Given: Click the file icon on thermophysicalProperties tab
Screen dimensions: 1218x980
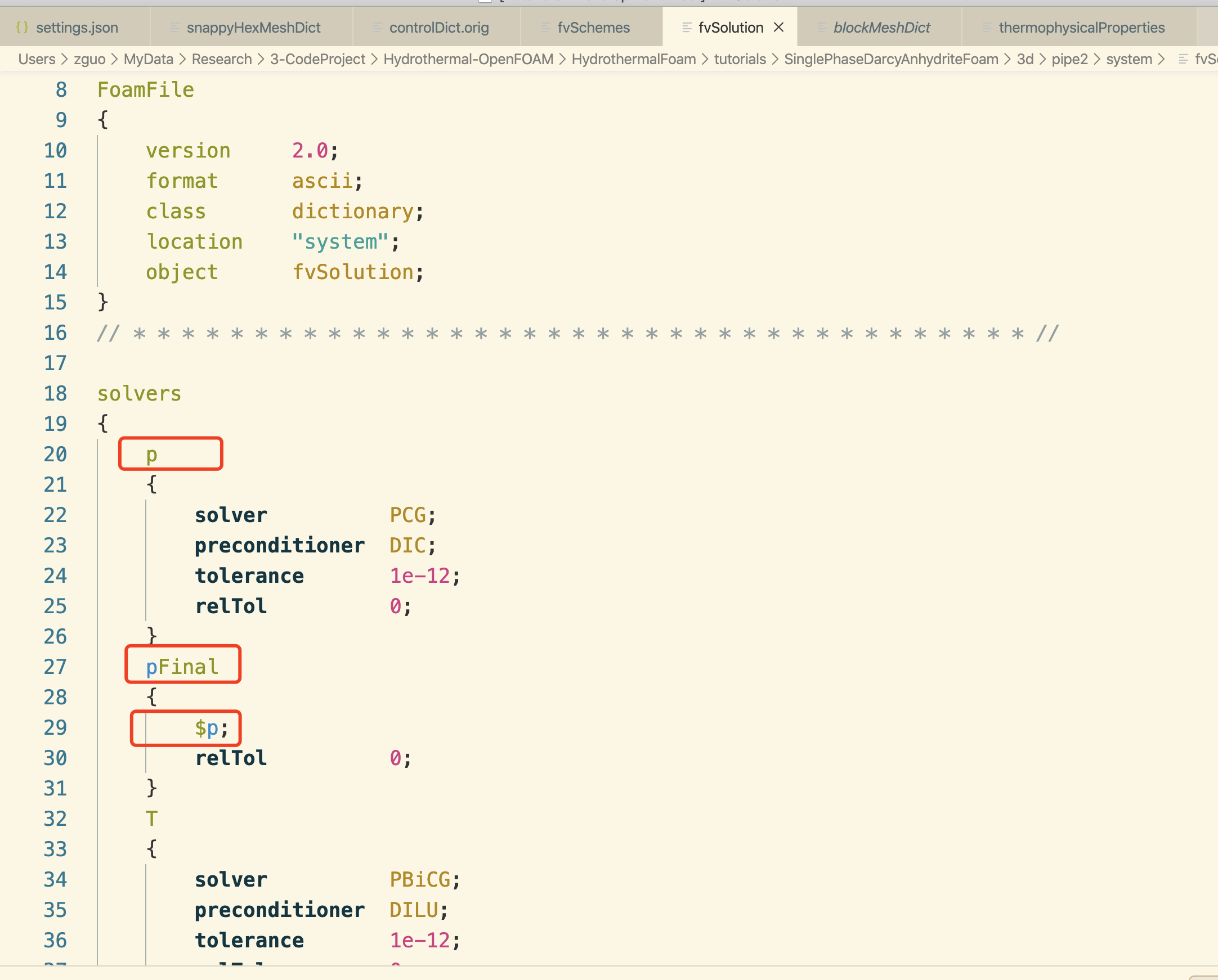Looking at the screenshot, I should 987,27.
